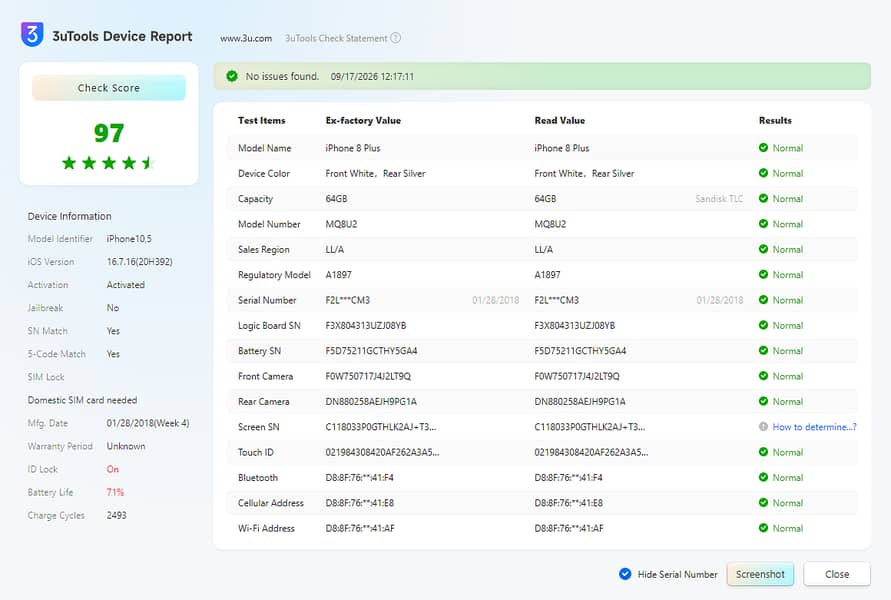Click ex-factory Front Camera value F0W750717J4J2LT9Q
The width and height of the screenshot is (891, 600).
pos(368,376)
